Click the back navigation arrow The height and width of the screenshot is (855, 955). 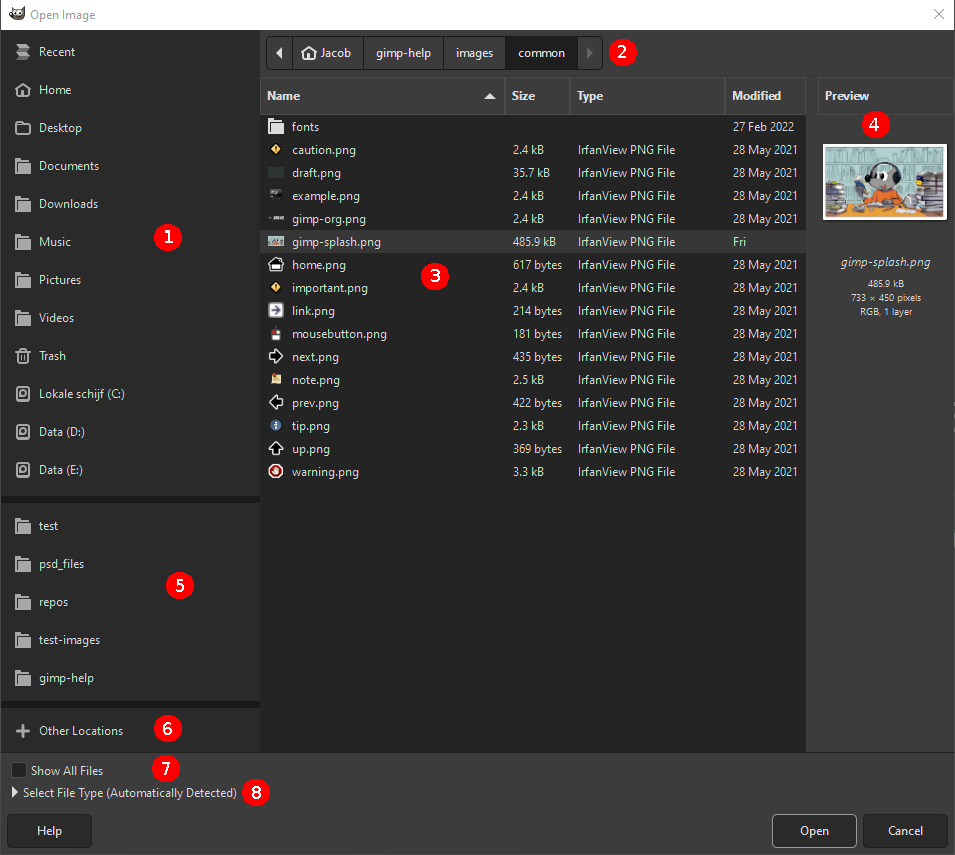tap(279, 52)
